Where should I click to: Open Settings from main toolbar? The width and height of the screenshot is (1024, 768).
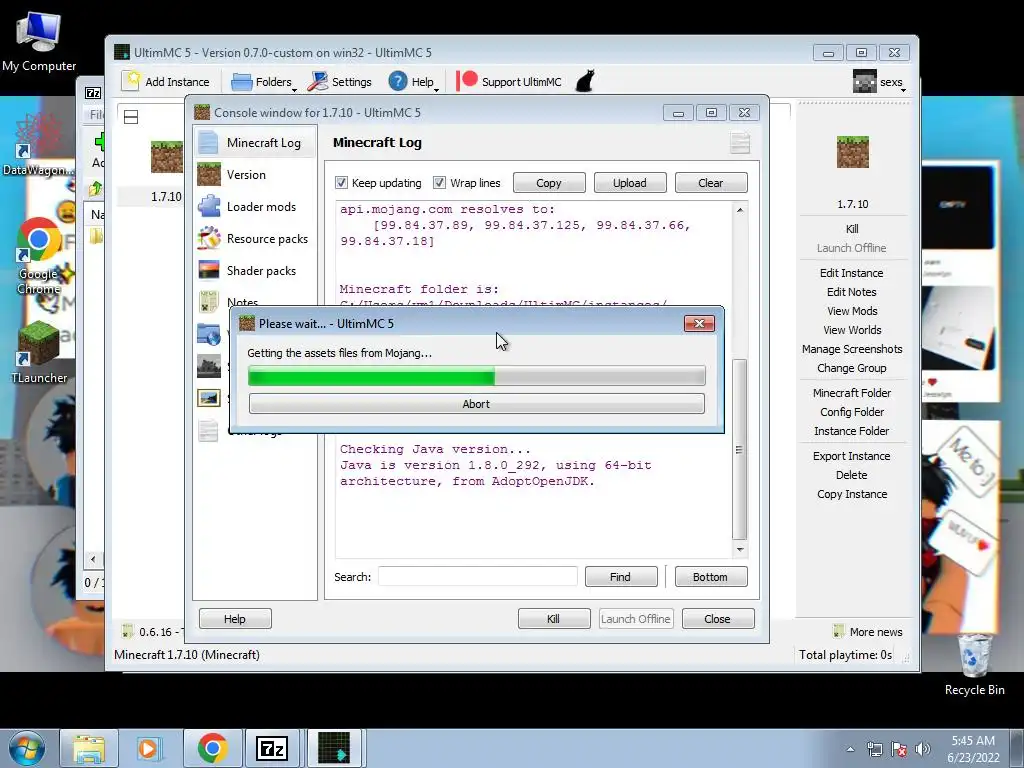tap(340, 82)
